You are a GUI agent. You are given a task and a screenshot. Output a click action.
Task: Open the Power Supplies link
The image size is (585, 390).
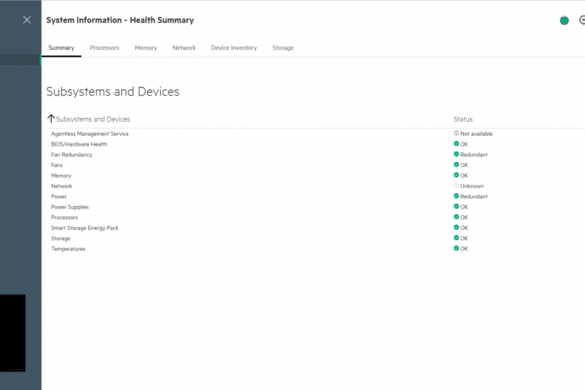(x=70, y=207)
